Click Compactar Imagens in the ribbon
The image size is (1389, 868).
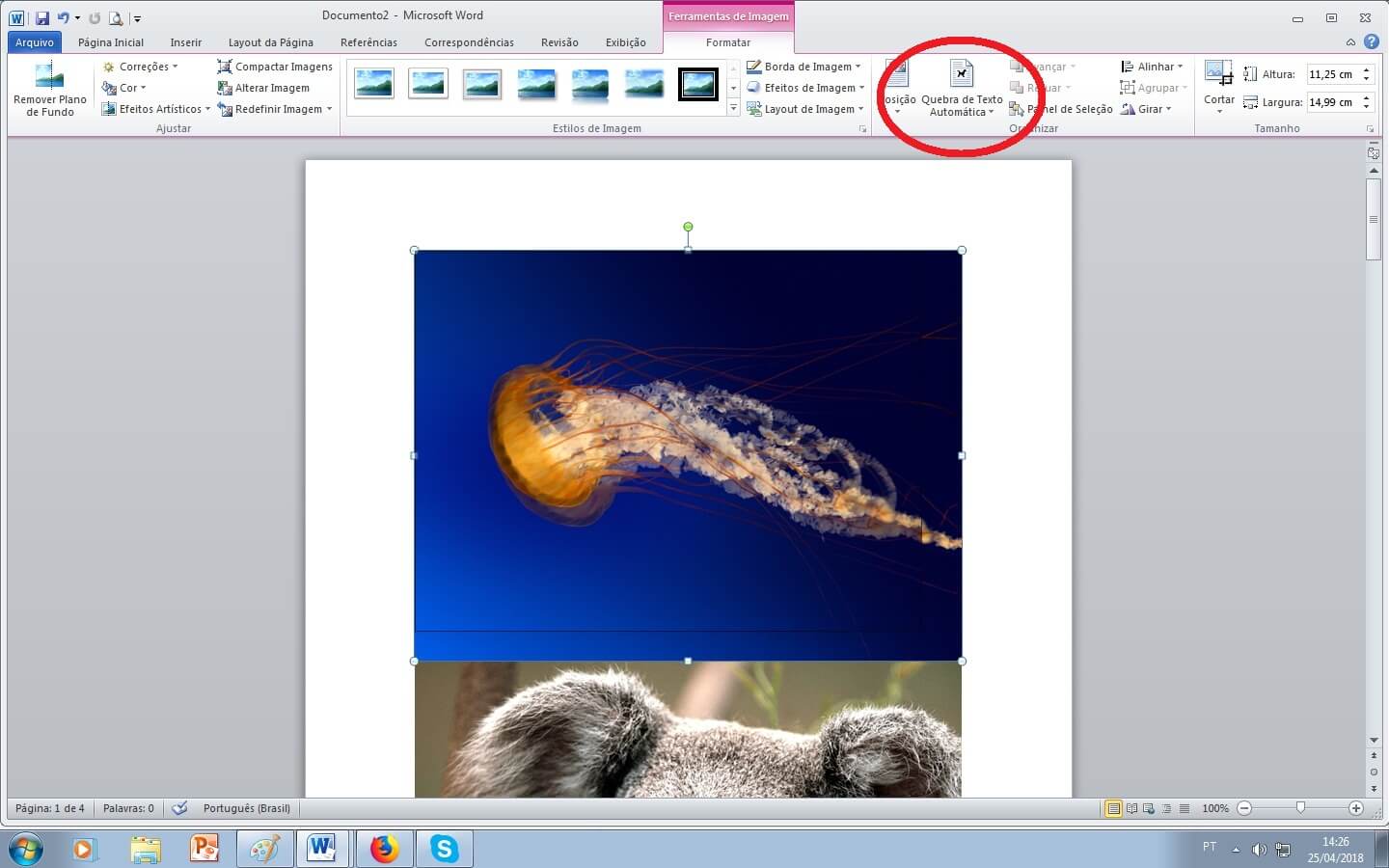(x=275, y=67)
